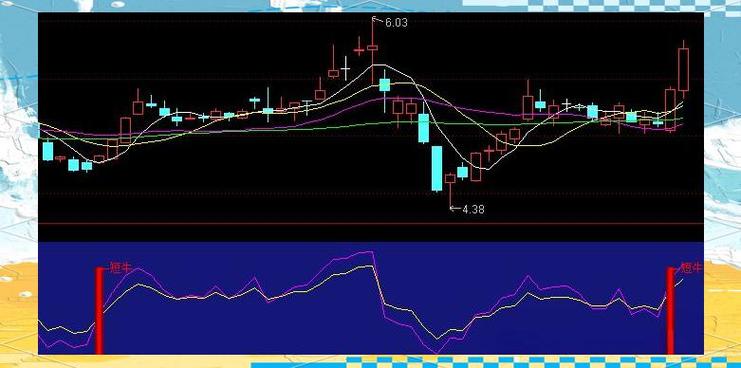Click the right 短牛 text label

click(x=691, y=268)
